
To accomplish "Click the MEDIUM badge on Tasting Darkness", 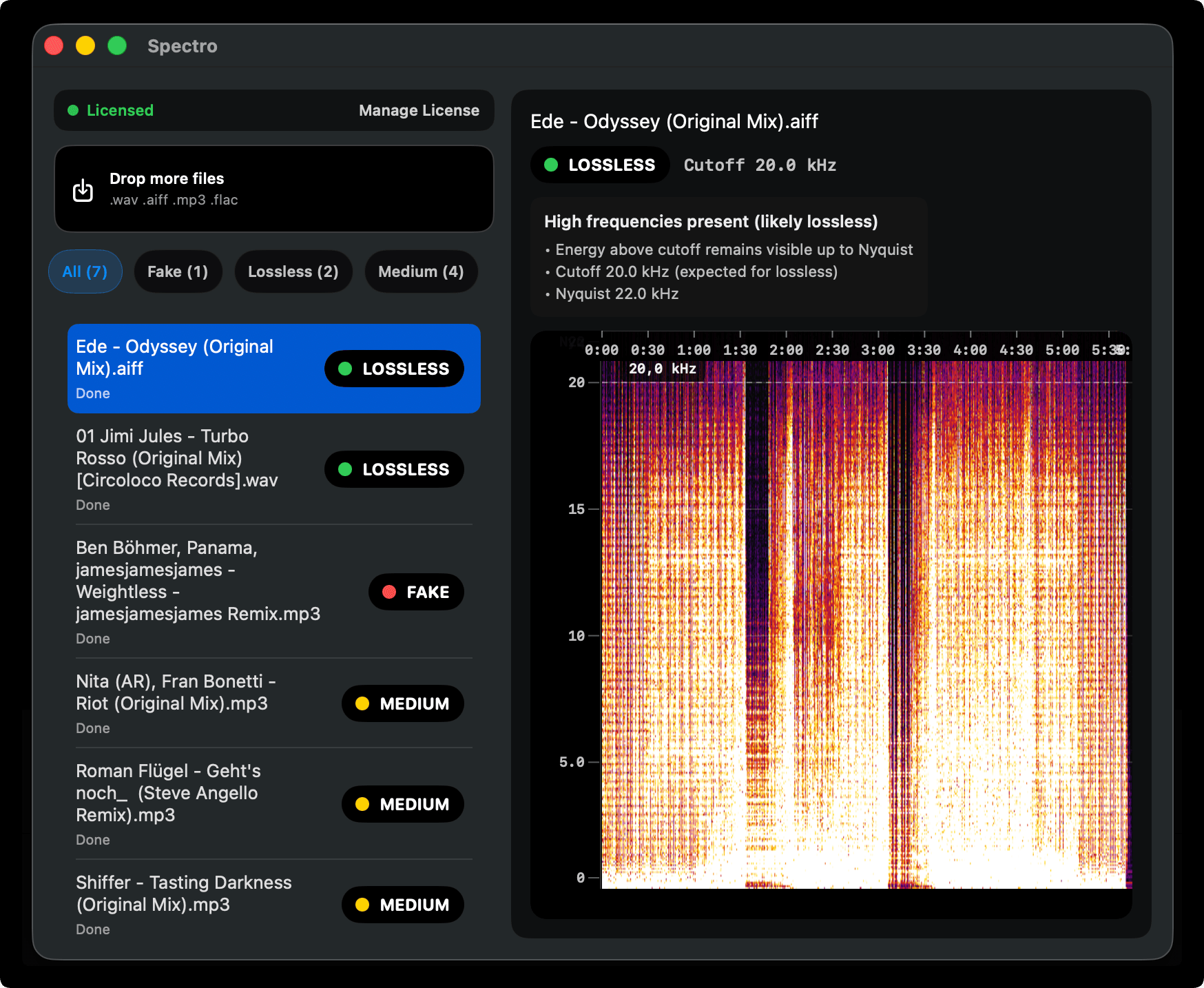I will pyautogui.click(x=403, y=905).
